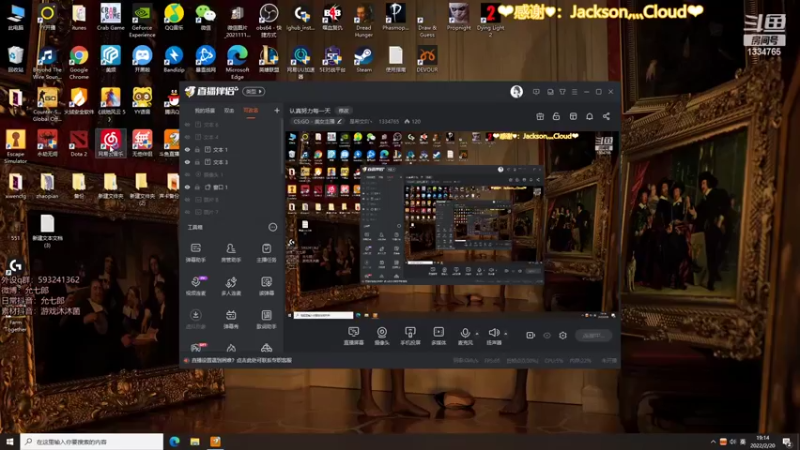Open File Explorer from the taskbar
Screen dimensions: 800x450
[x=195, y=441]
